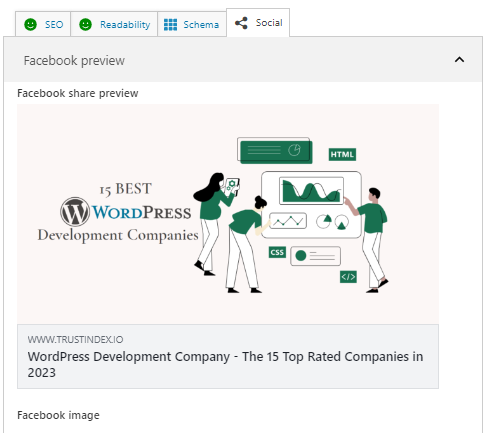
Task: Click the WWW.TRUSTINDEX.IO URL text
Action: coord(75,339)
